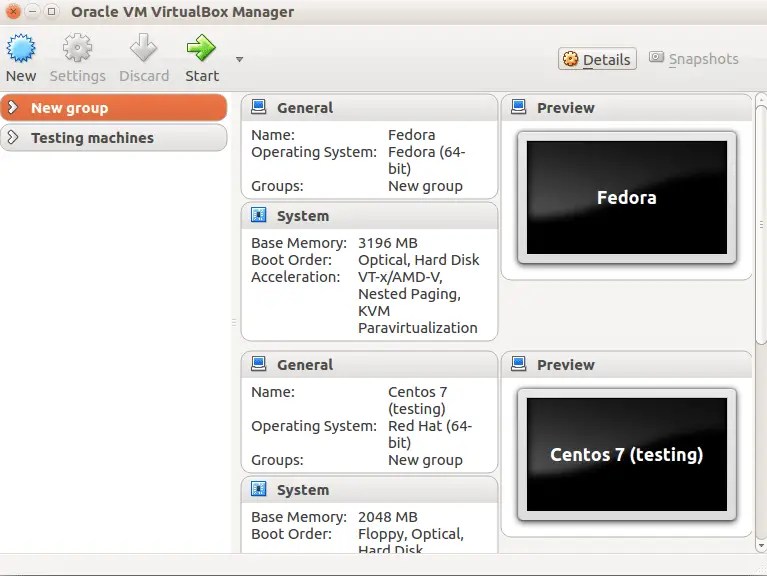Click the splitter handle beside machine list
The height and width of the screenshot is (576, 767).
234,322
